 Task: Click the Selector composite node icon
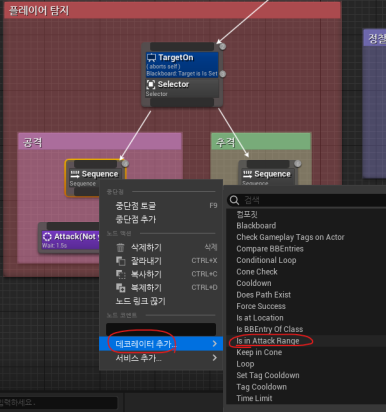click(x=151, y=84)
